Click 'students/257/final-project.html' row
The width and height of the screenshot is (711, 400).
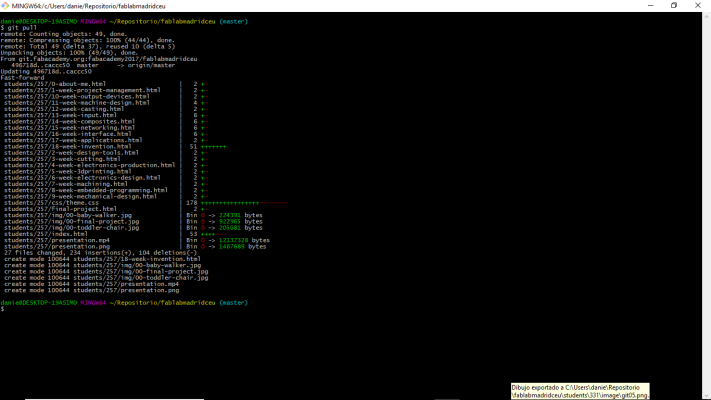click(x=106, y=209)
